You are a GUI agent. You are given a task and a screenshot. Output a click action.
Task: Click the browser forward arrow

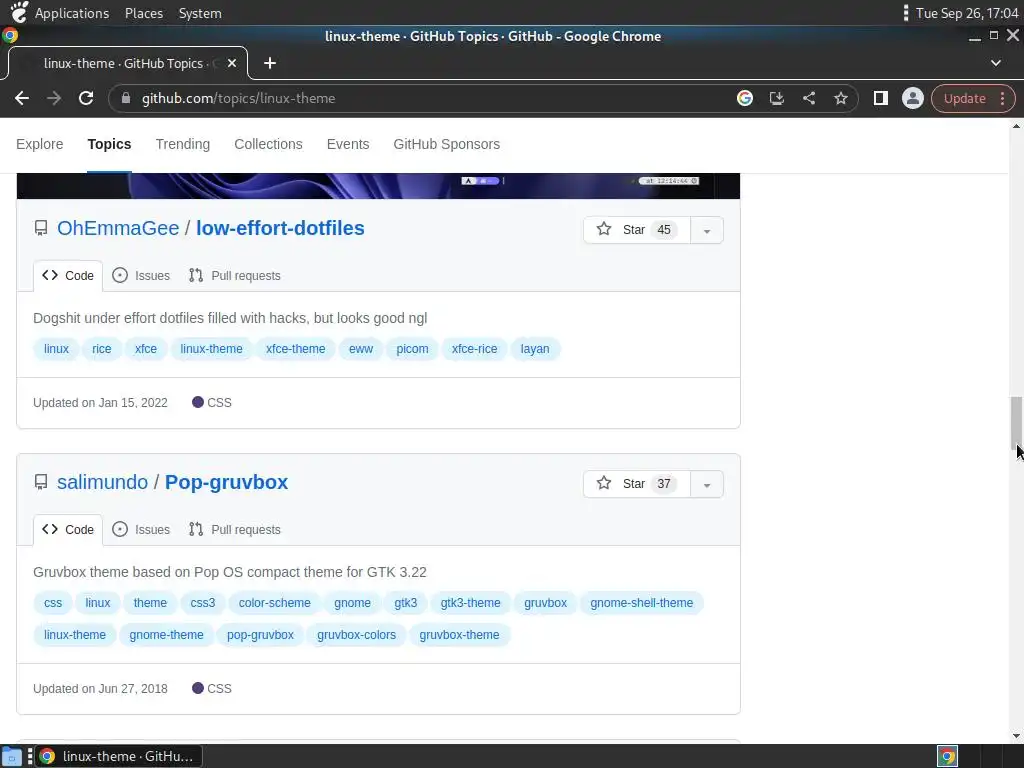pos(54,98)
